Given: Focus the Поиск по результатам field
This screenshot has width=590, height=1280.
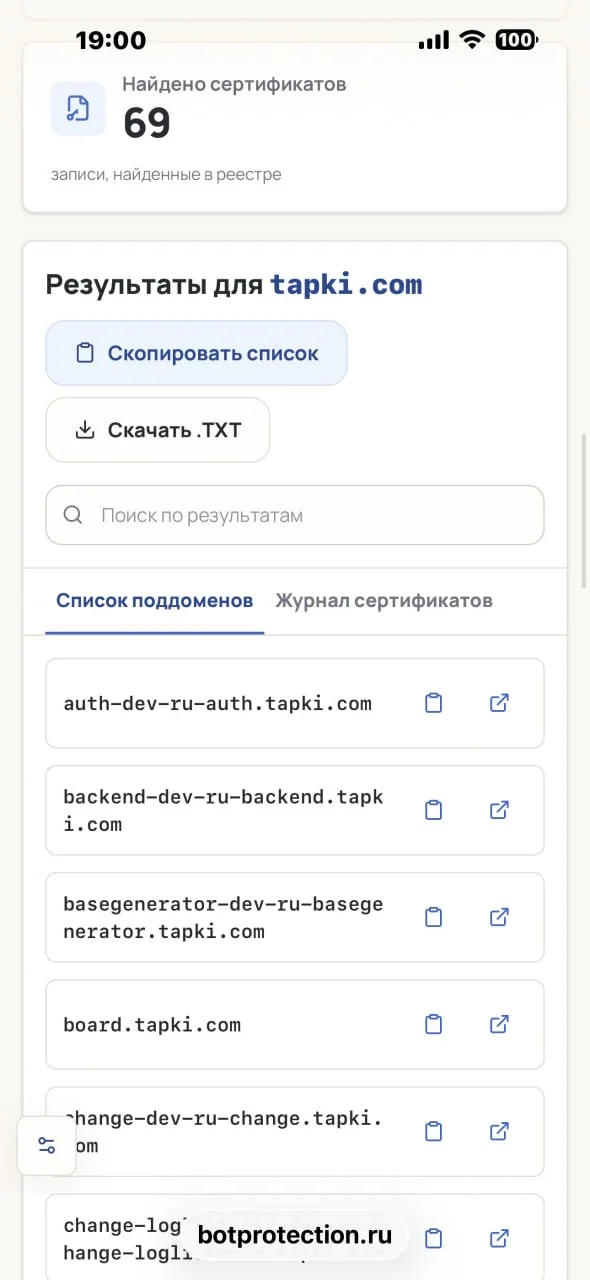Looking at the screenshot, I should click(x=295, y=515).
